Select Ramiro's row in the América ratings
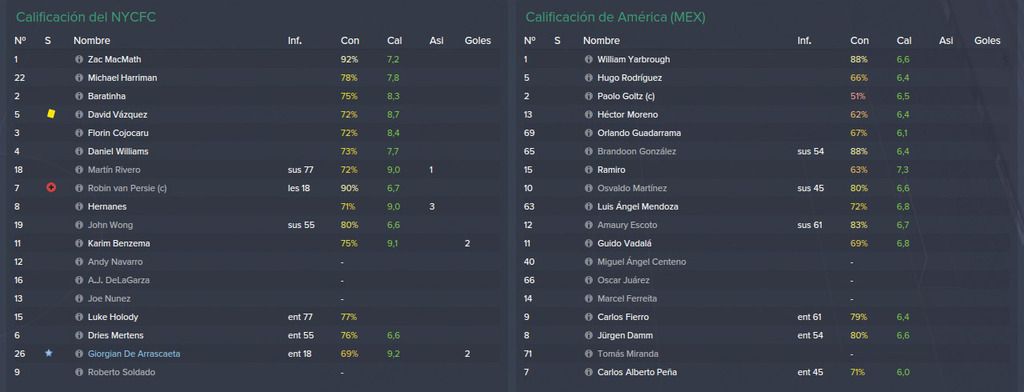Viewport: 1024px width, 392px height. click(767, 170)
